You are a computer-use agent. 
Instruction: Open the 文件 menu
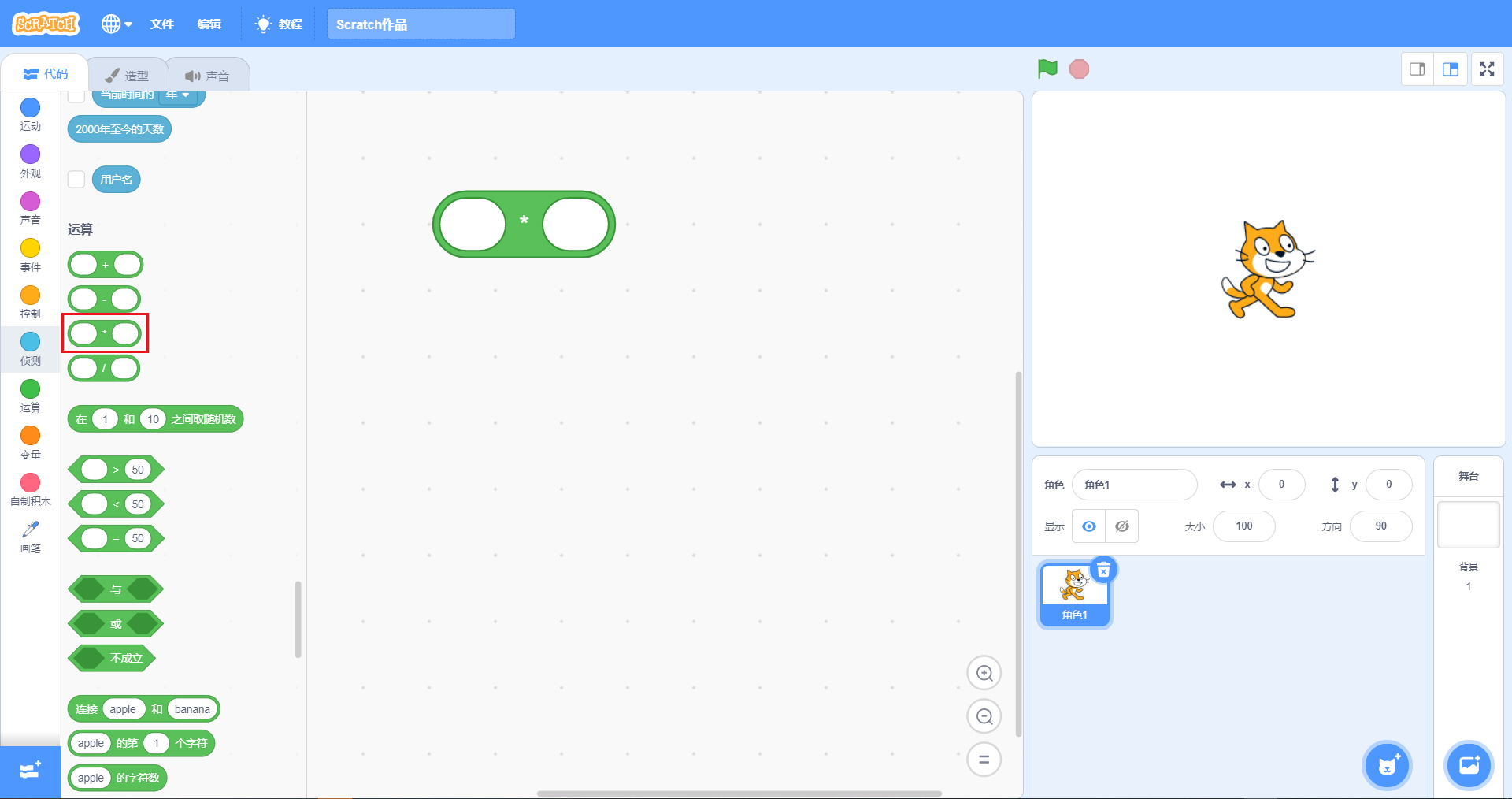(x=161, y=24)
